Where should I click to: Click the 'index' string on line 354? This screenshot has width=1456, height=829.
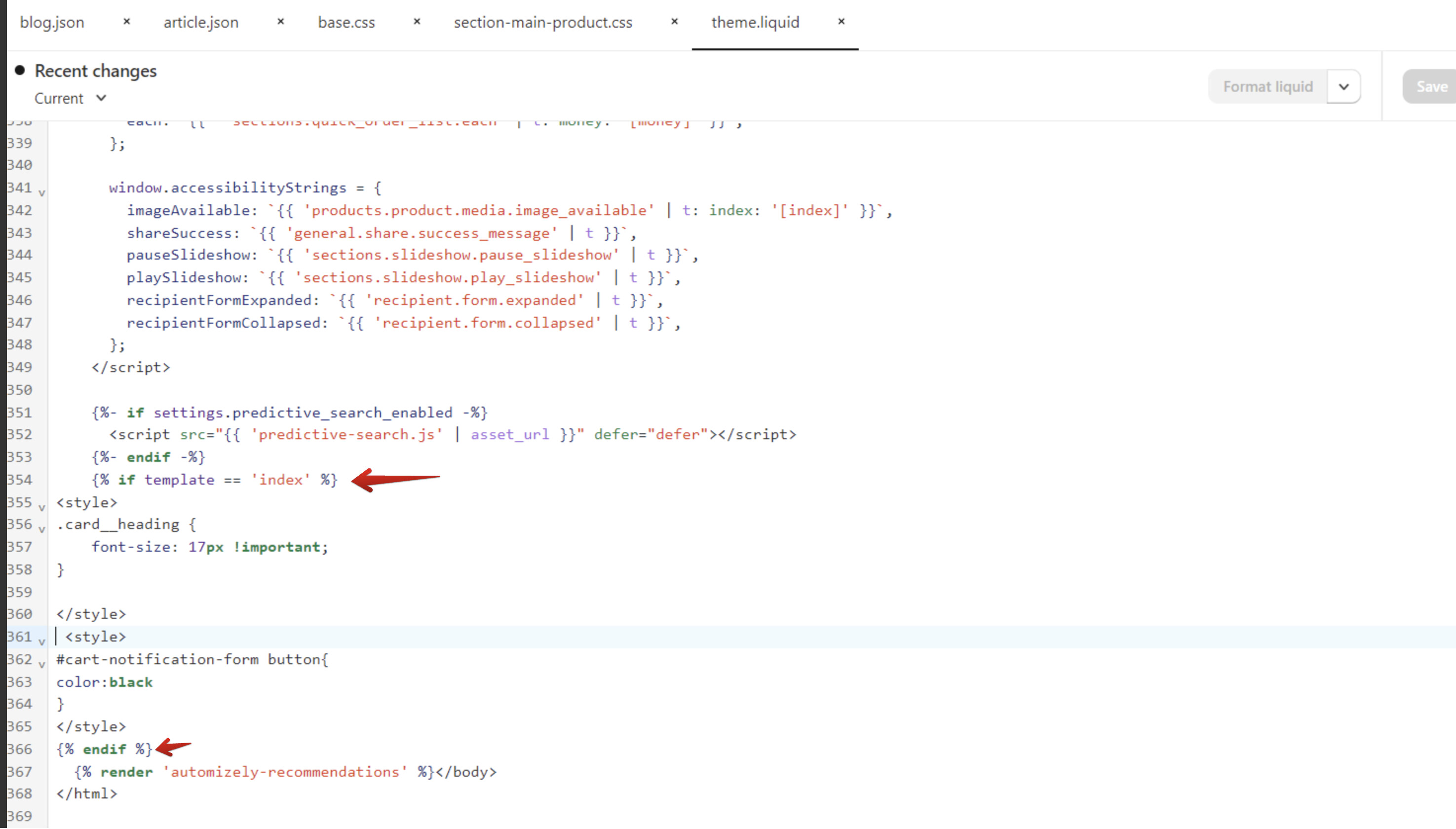(x=281, y=480)
